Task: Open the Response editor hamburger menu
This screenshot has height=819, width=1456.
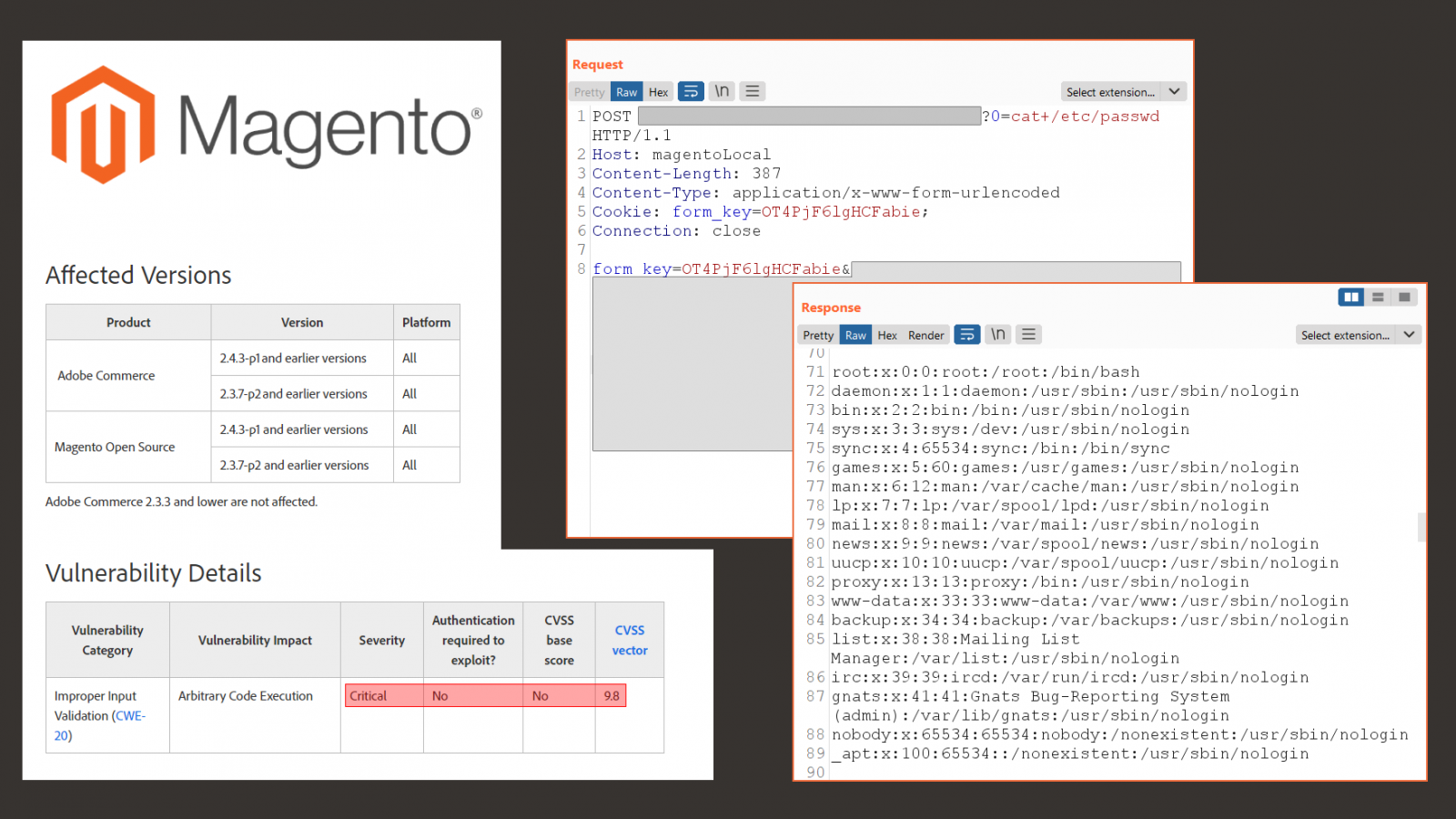Action: tap(1028, 334)
